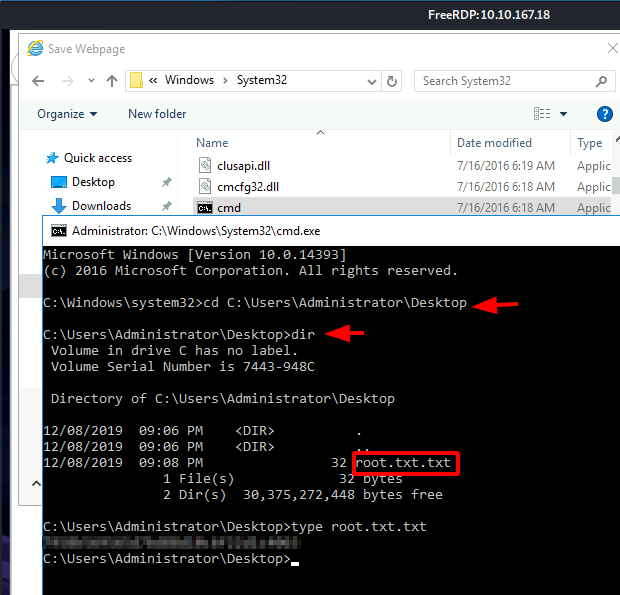Open Downloads in the navigation pane
Viewport: 620px width, 595px height.
pos(101,206)
